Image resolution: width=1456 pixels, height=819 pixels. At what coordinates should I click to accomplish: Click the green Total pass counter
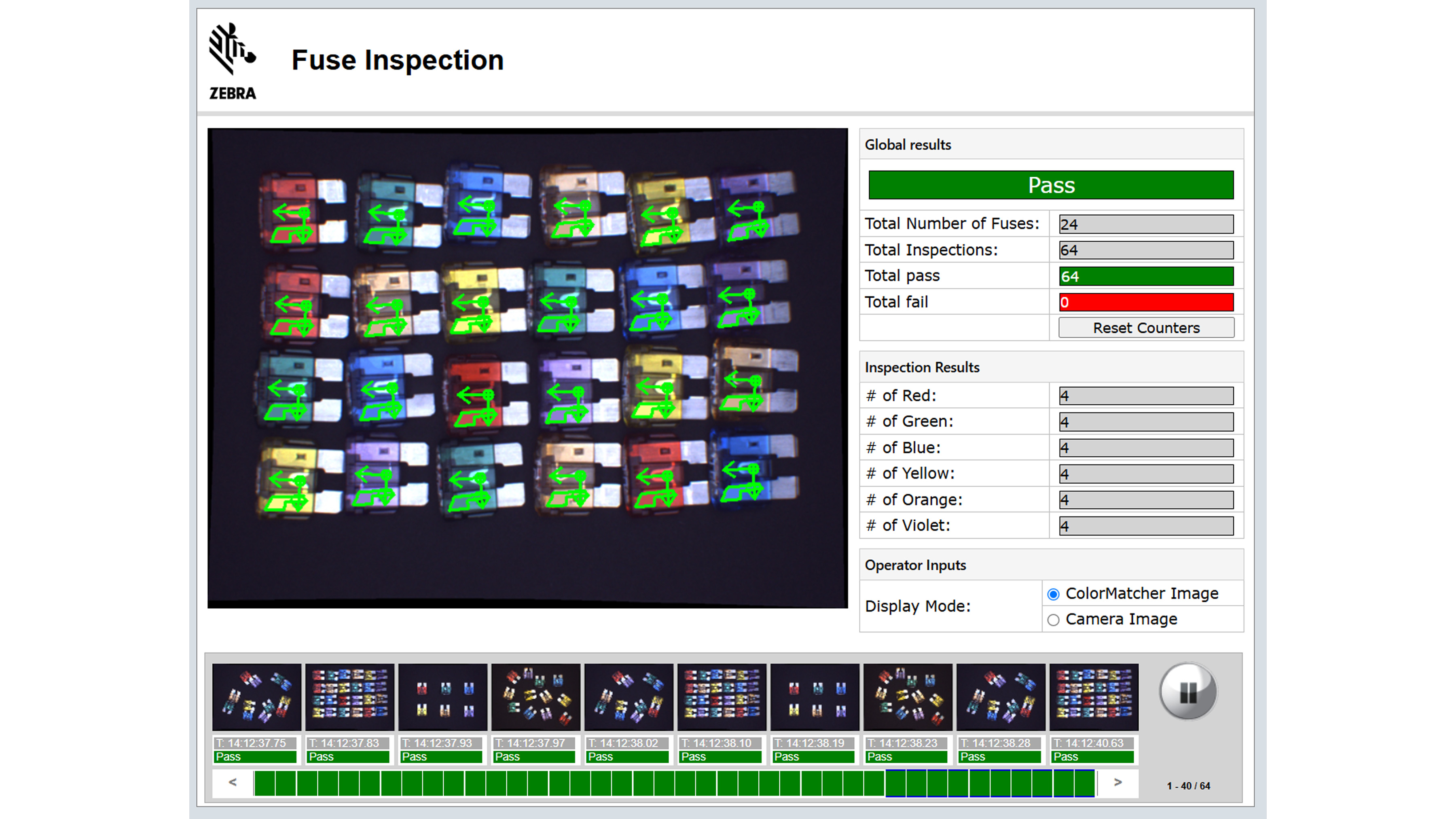pyautogui.click(x=1146, y=276)
